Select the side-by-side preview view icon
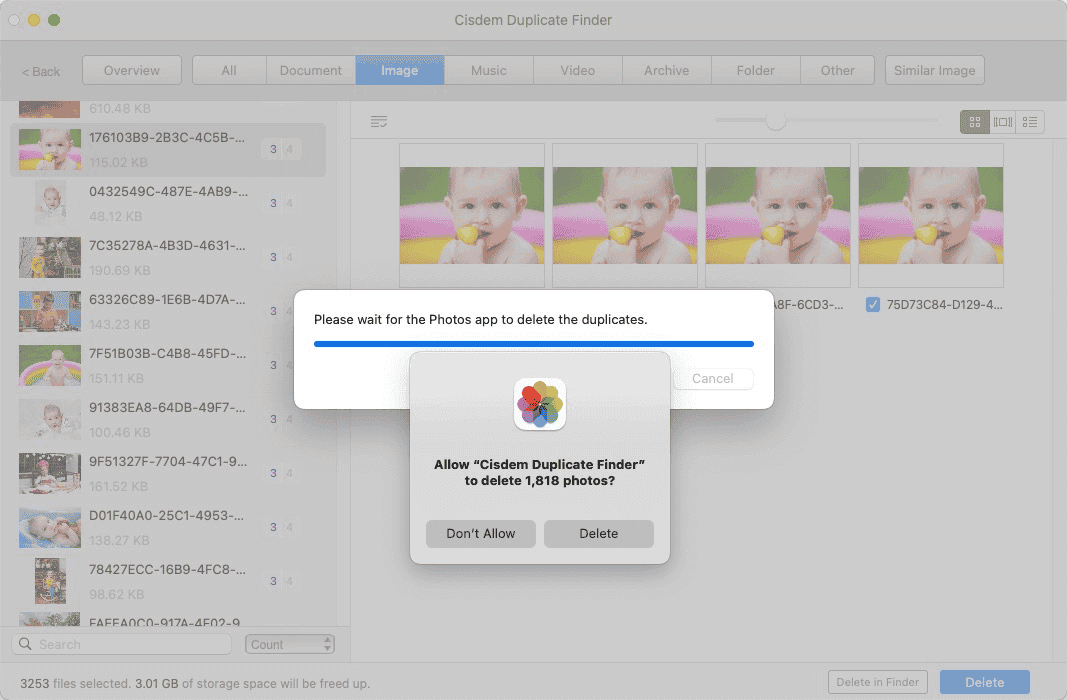Viewport: 1067px width, 700px height. (x=1003, y=121)
